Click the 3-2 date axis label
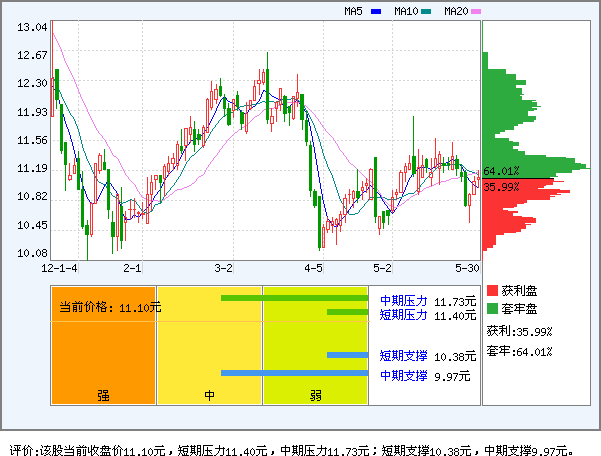This screenshot has height=456, width=601. tap(223, 268)
